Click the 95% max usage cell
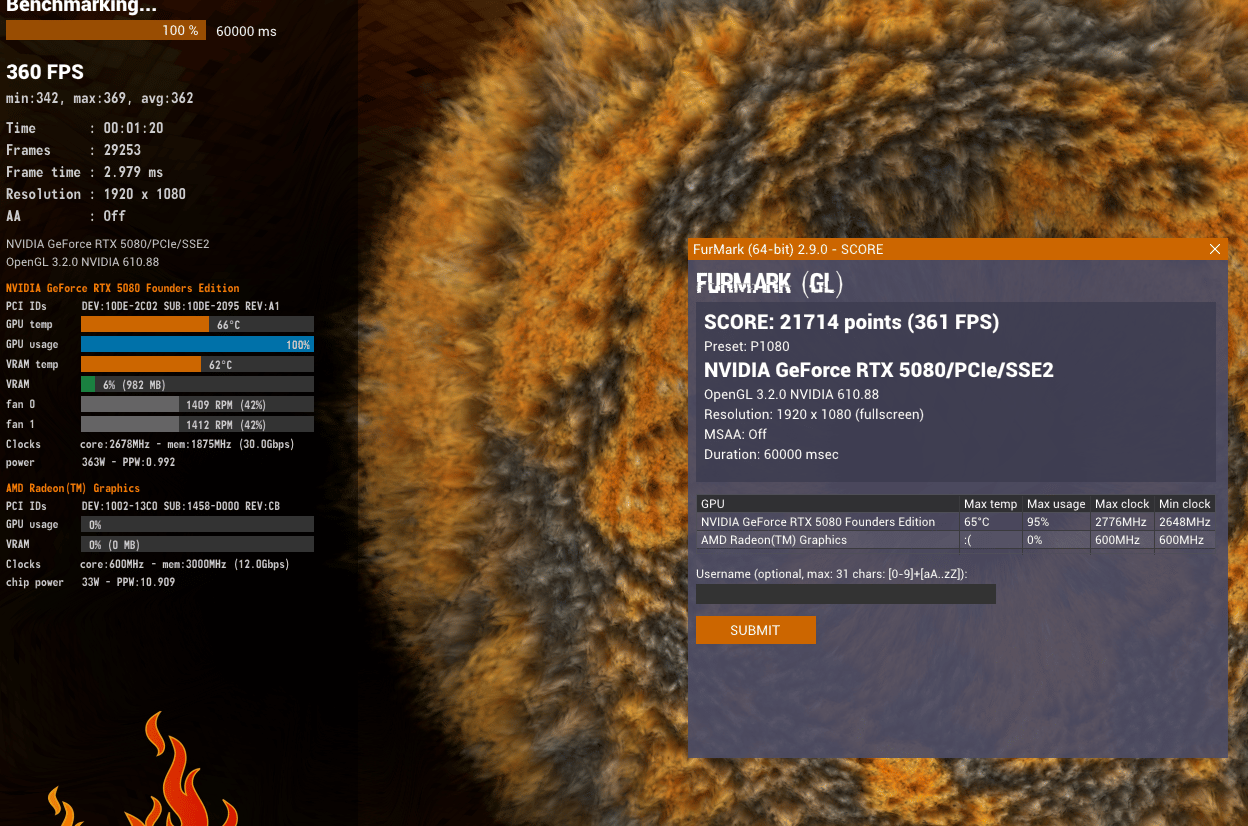 [x=1039, y=522]
